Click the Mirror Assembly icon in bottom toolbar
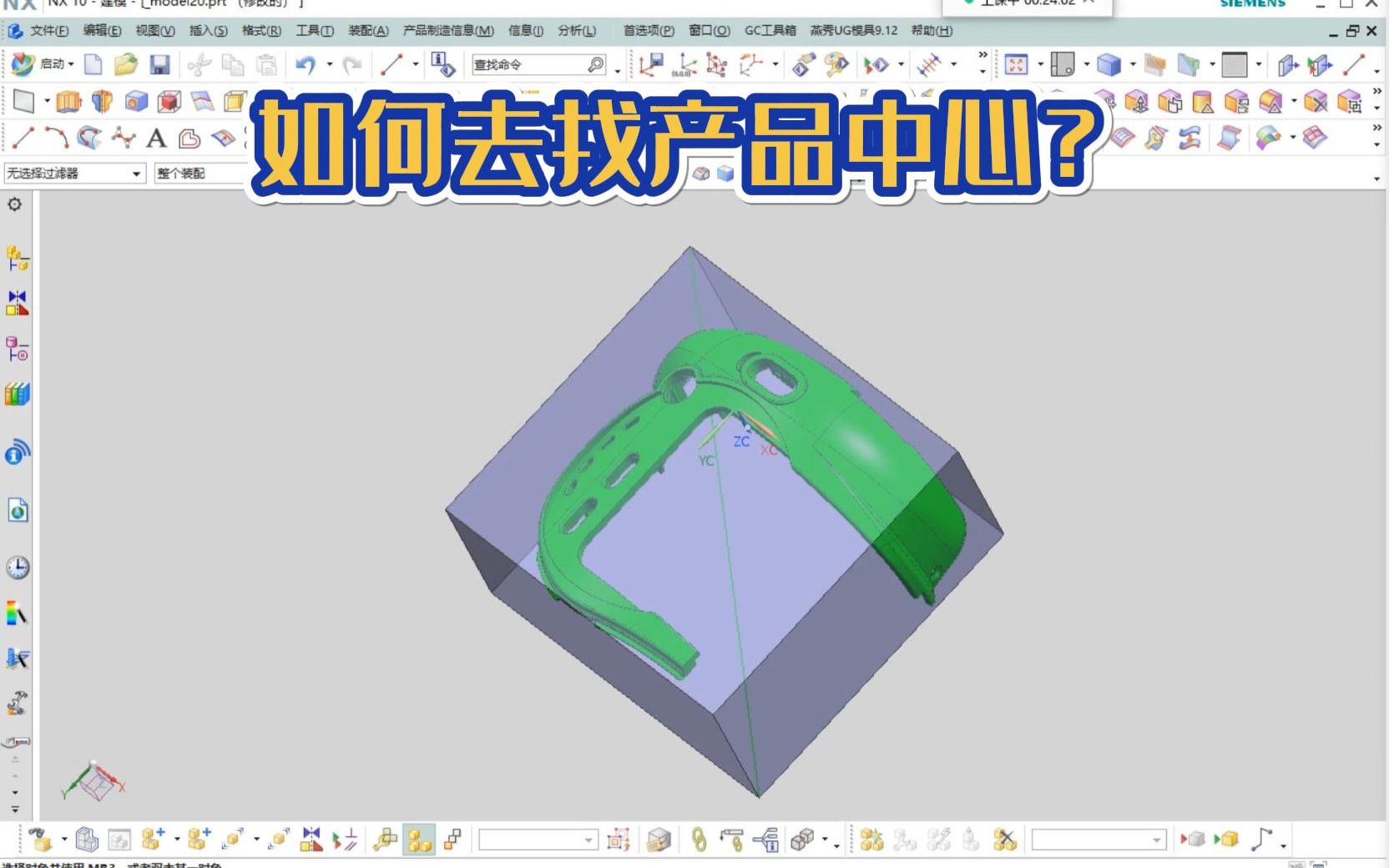Screen dimensions: 1389x868 tap(311, 839)
